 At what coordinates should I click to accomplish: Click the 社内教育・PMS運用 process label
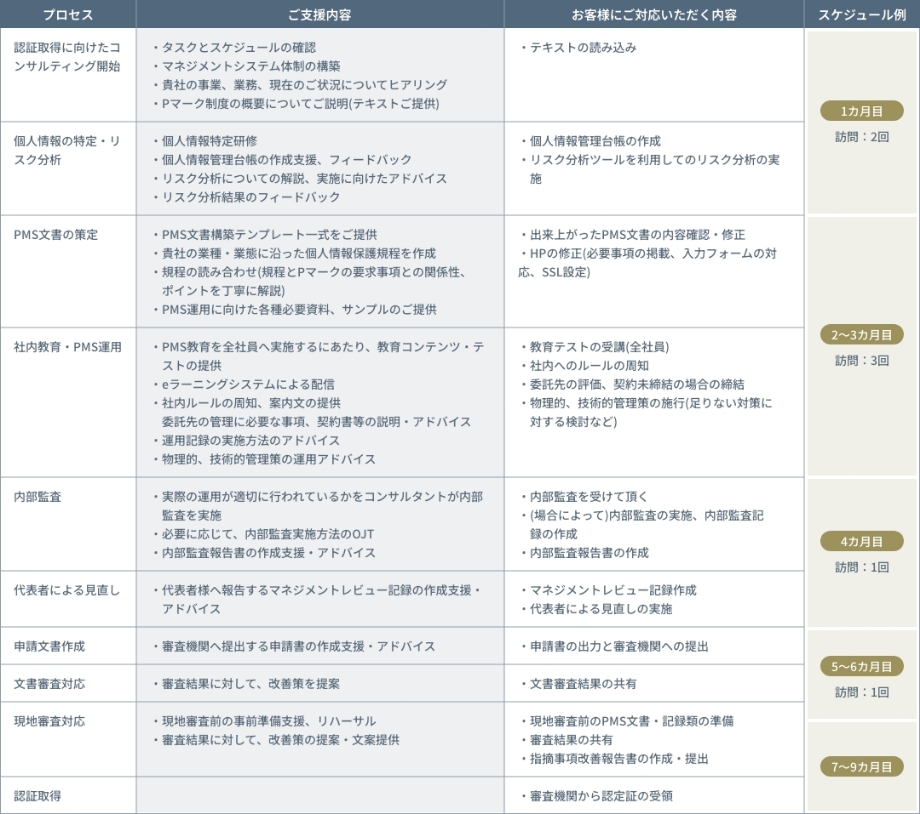pos(67,347)
